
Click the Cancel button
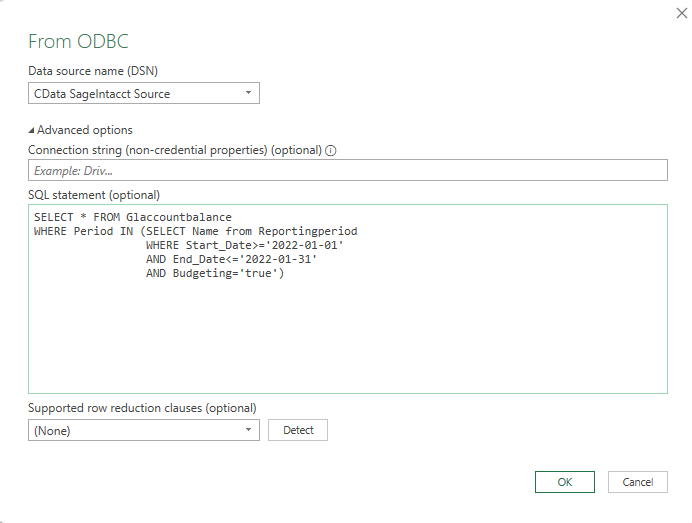638,482
